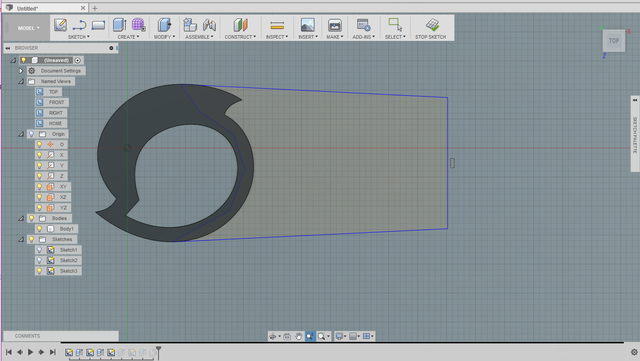
Task: Select the Line/Arc sketch tool
Action: click(79, 25)
